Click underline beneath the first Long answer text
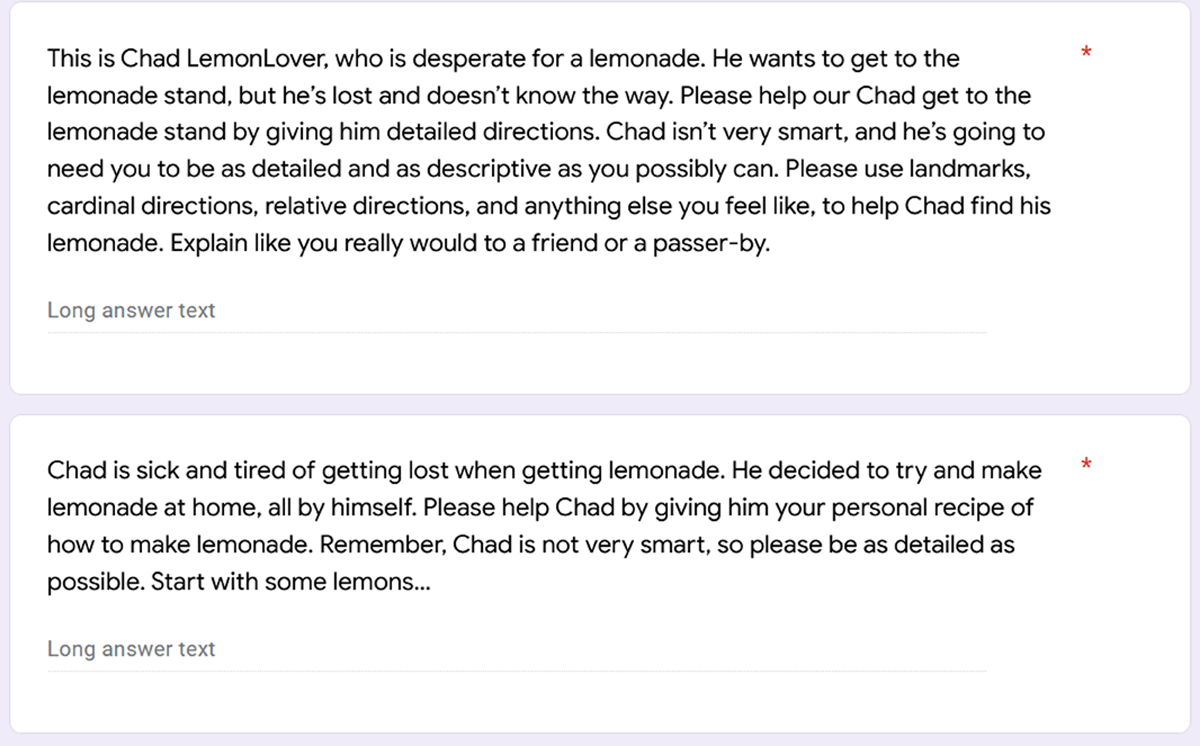The width and height of the screenshot is (1200, 746). tap(516, 332)
